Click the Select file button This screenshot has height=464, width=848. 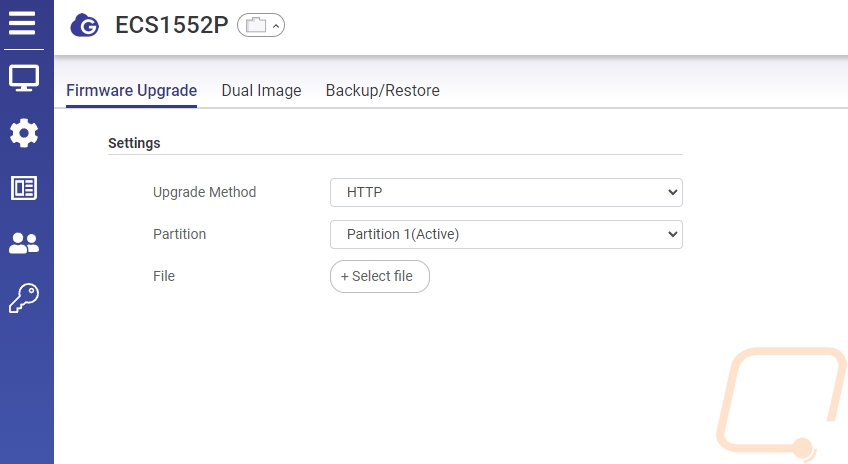(x=379, y=276)
